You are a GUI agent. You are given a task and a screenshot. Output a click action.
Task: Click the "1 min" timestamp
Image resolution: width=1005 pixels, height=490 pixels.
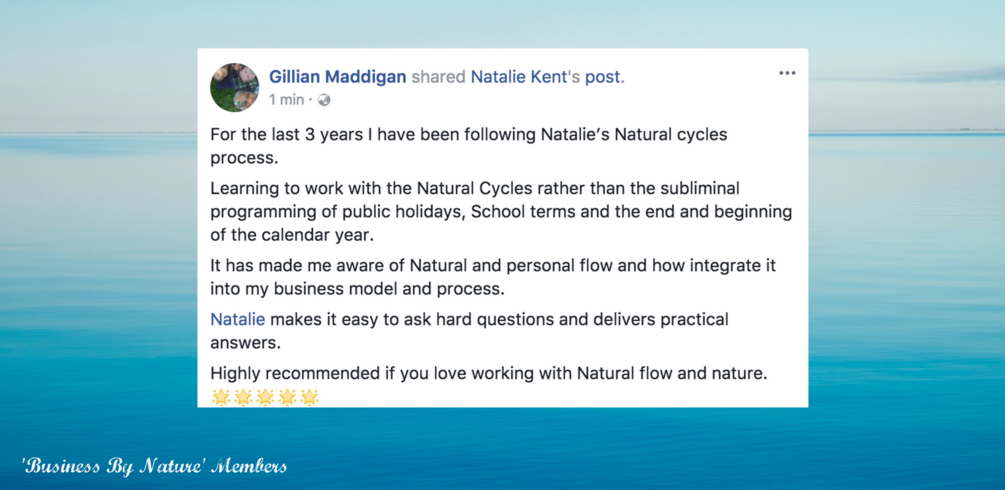point(286,100)
